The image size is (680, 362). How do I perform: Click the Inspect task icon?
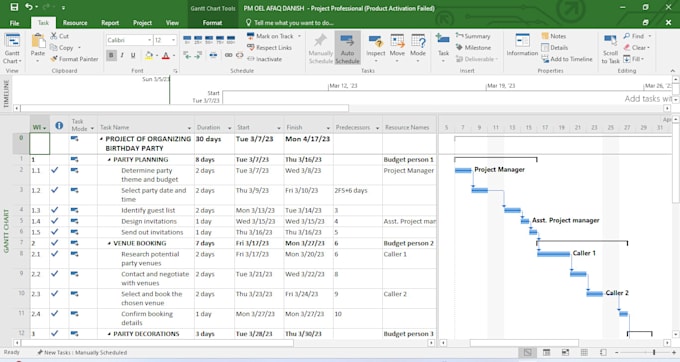click(376, 42)
